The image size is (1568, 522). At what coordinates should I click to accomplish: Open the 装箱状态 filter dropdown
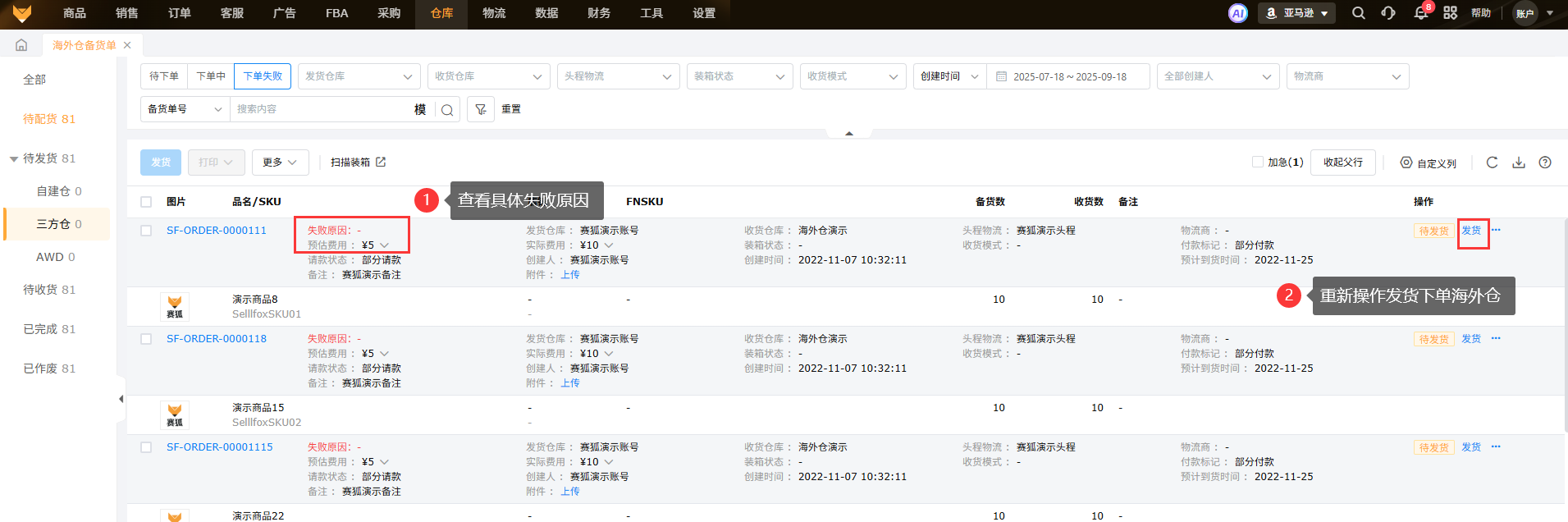pyautogui.click(x=738, y=76)
